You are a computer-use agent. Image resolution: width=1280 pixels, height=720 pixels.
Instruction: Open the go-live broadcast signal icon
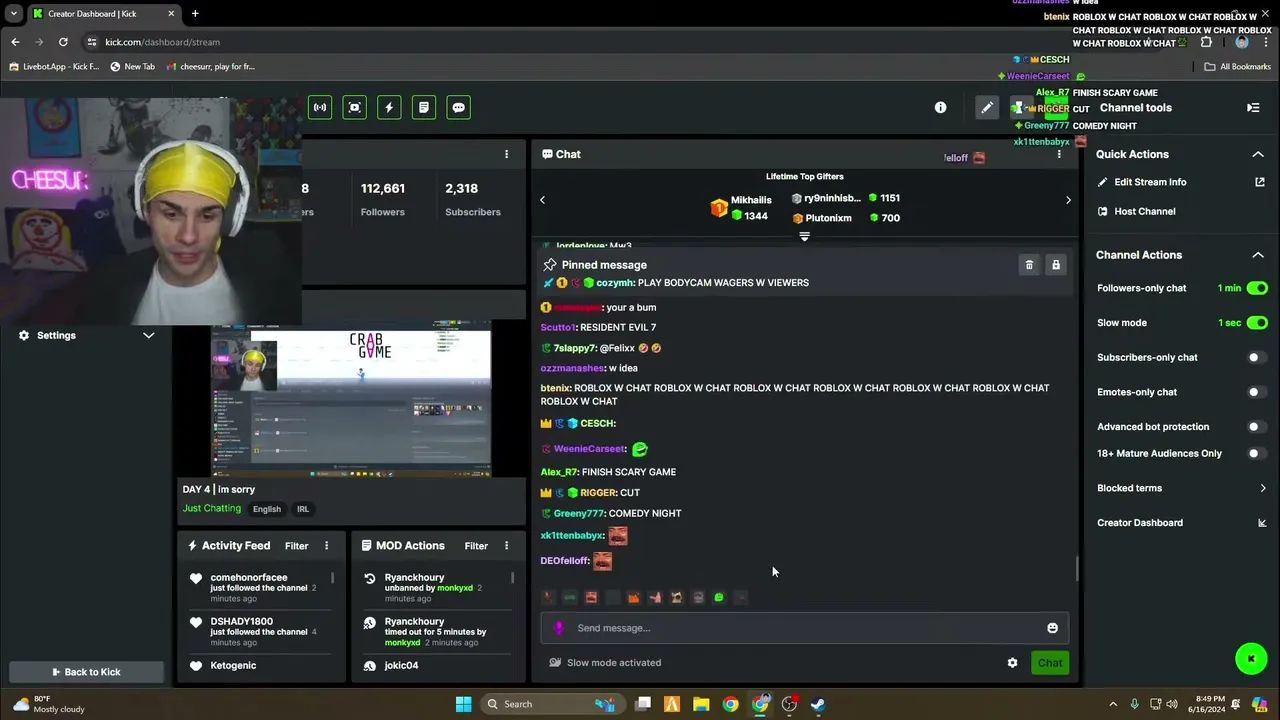(x=320, y=107)
